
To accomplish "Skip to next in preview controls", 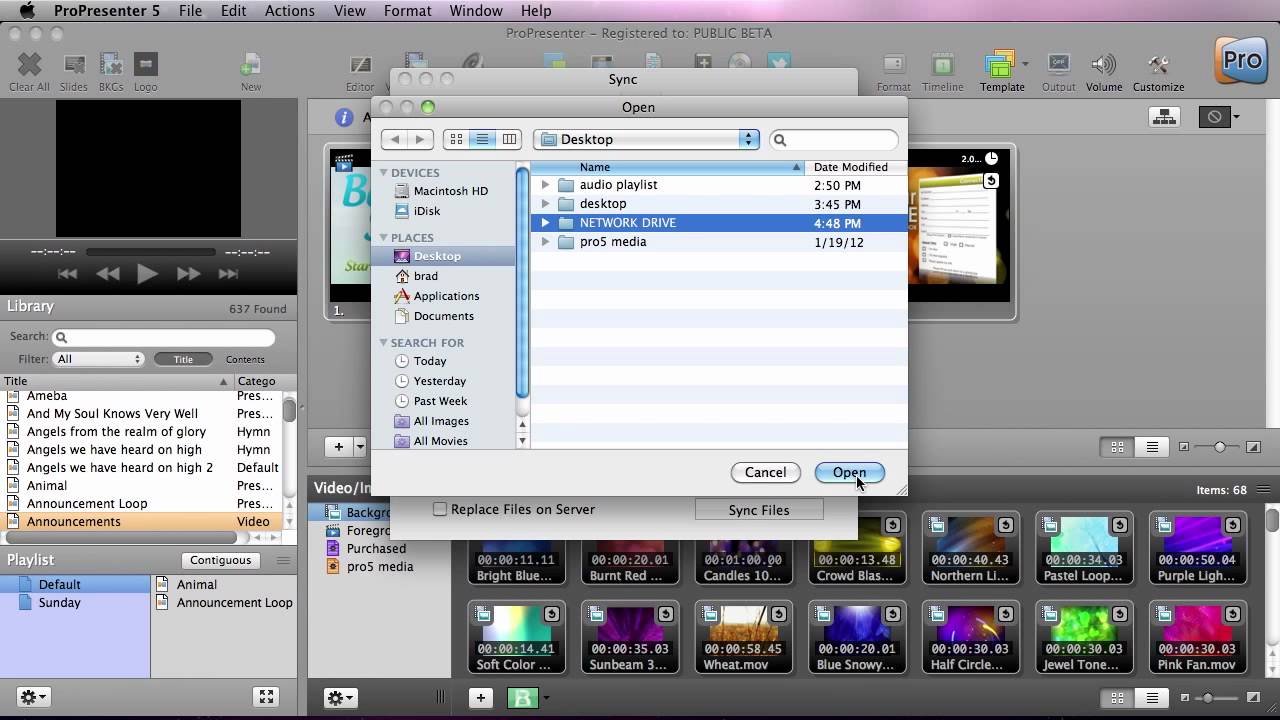I will click(x=228, y=274).
